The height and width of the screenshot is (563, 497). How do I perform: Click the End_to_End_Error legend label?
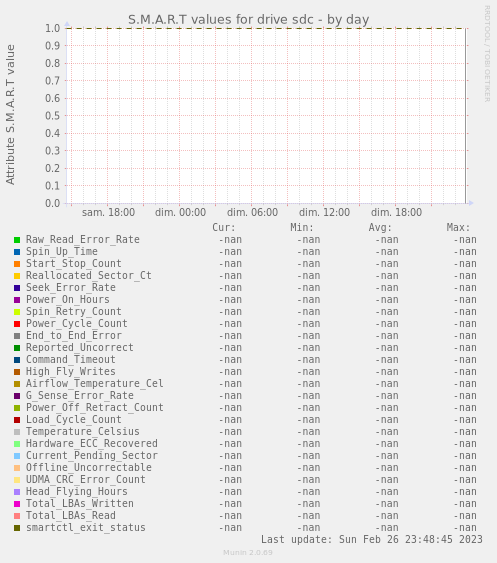(74, 336)
